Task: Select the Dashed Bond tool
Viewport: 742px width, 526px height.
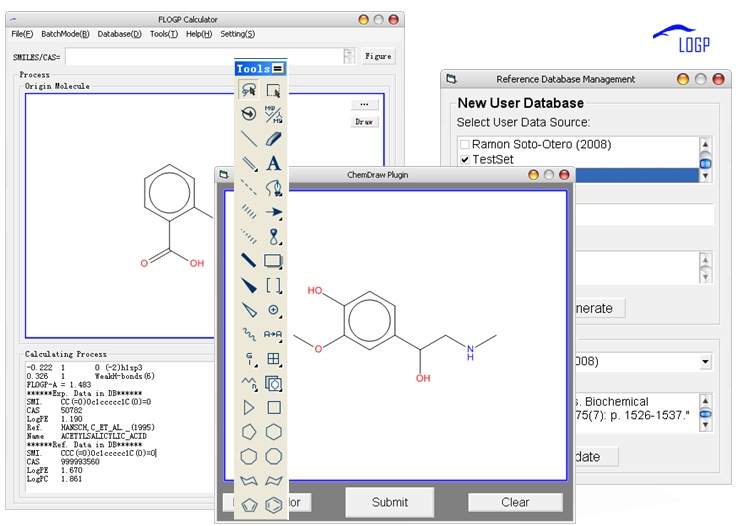Action: coord(248,187)
